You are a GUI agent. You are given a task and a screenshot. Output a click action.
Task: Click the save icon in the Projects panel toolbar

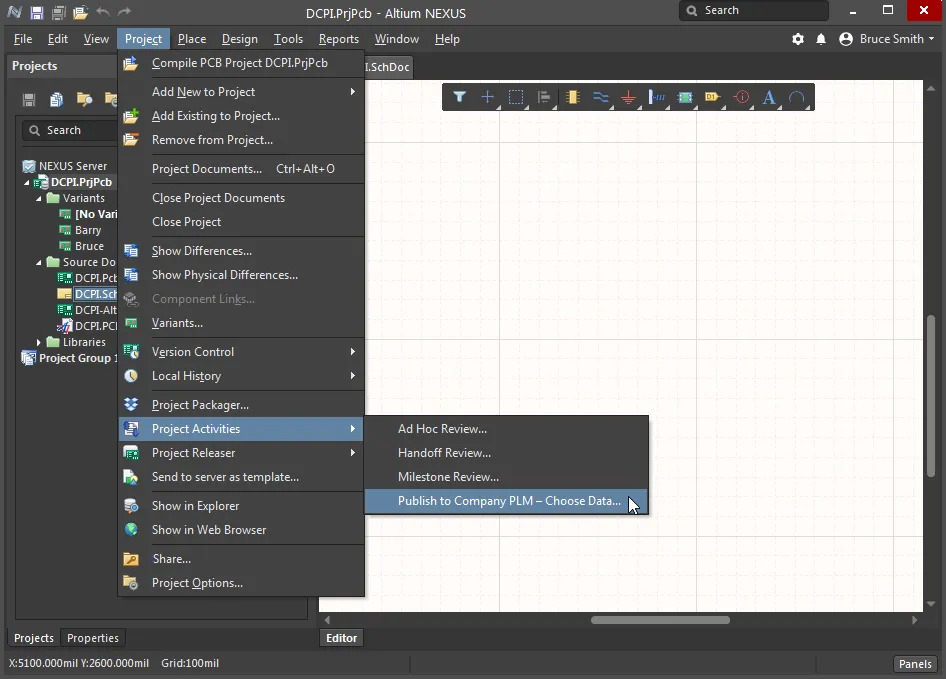coord(29,100)
